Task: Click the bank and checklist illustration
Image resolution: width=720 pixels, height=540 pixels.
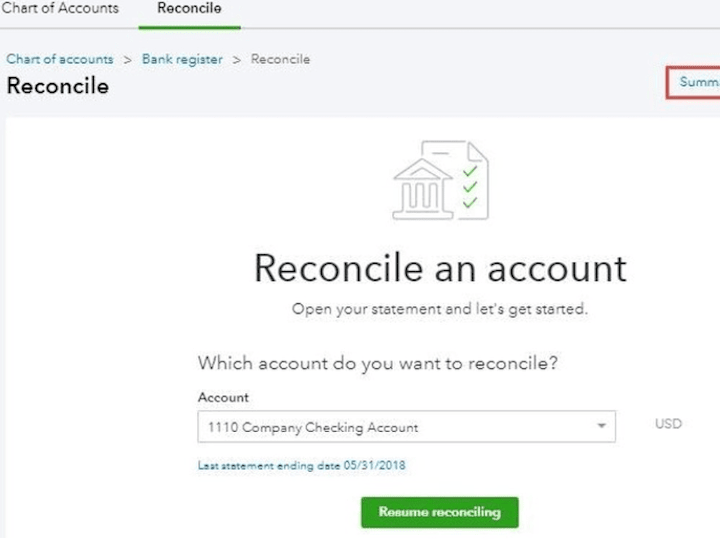Action: [441, 180]
